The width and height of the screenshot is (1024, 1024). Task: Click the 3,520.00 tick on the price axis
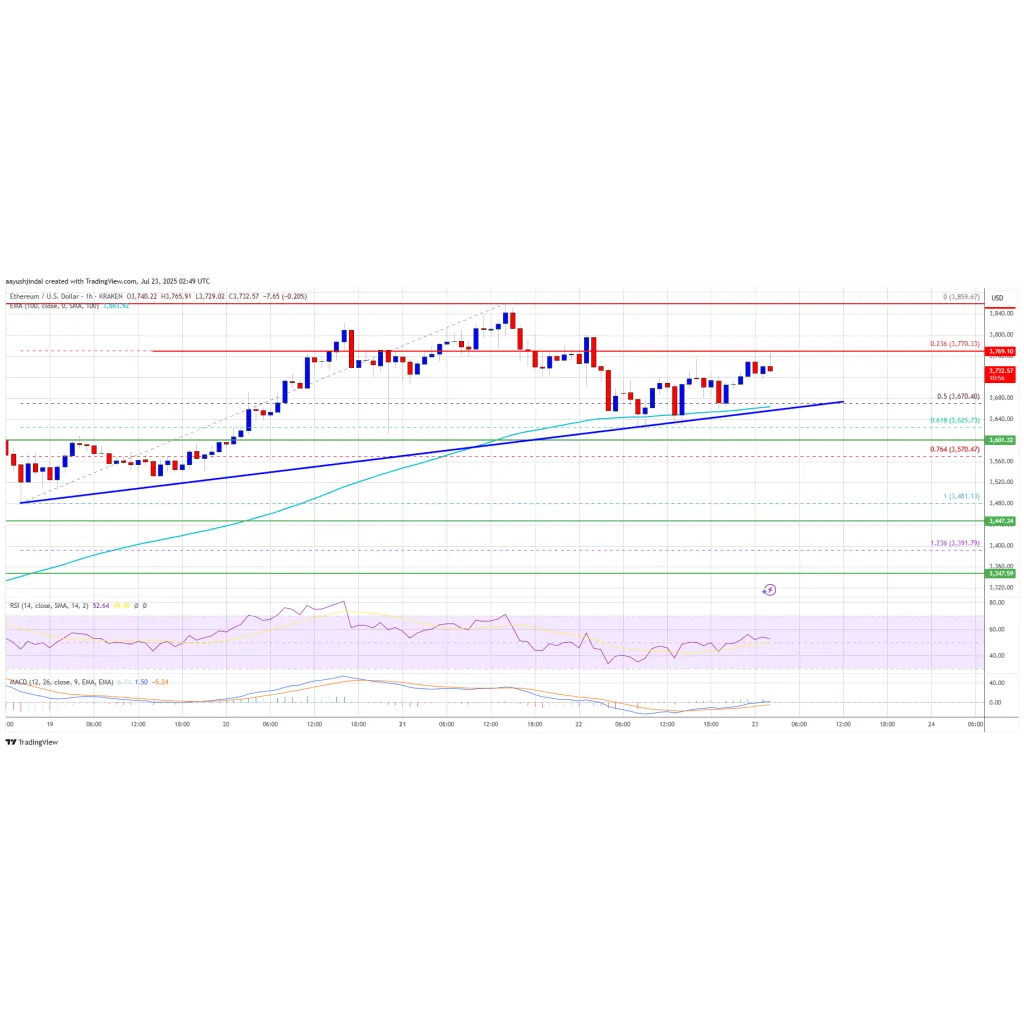(x=1000, y=482)
